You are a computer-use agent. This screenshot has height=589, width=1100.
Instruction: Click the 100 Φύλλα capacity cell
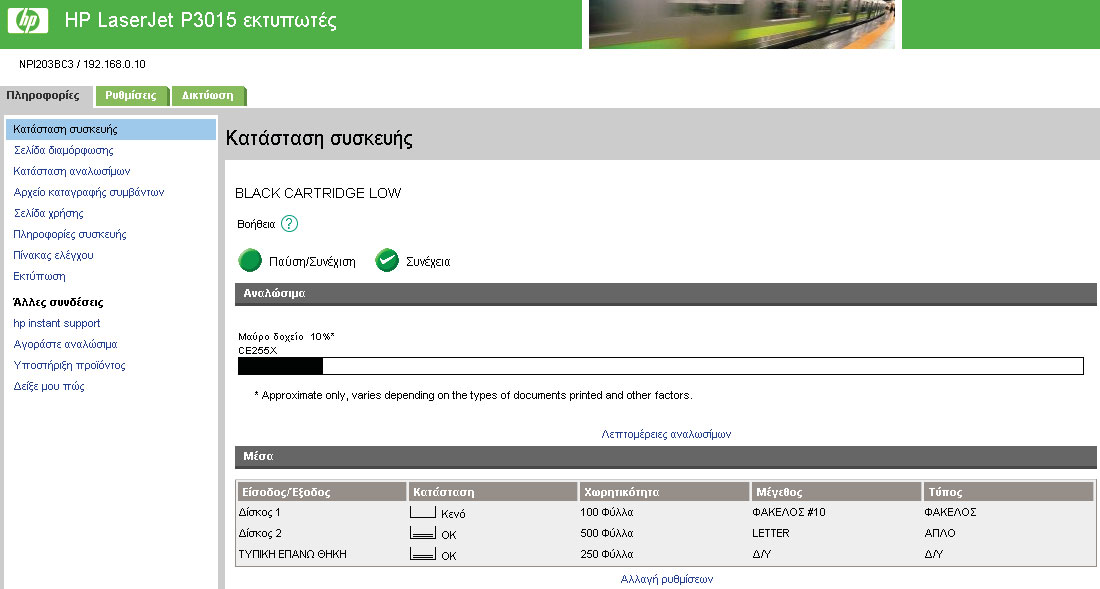click(607, 513)
